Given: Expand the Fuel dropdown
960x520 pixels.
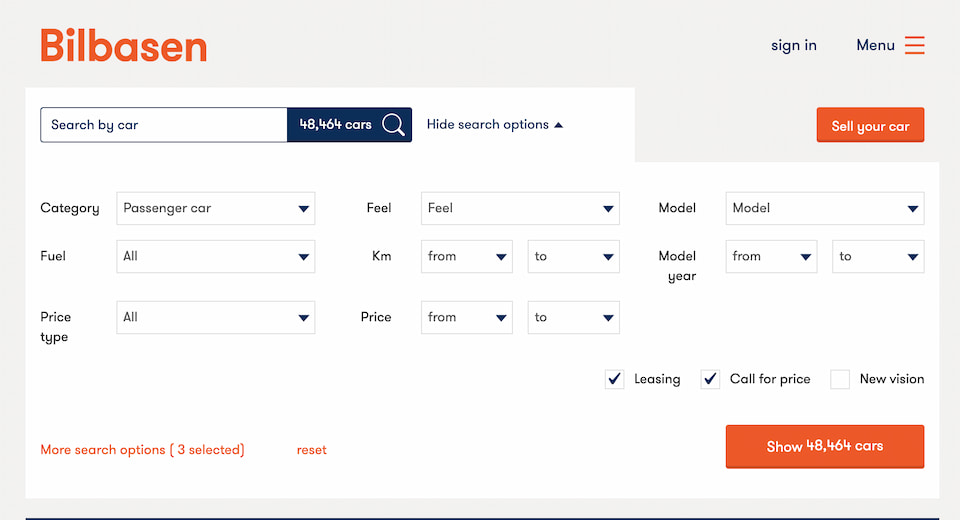Looking at the screenshot, I should click(215, 256).
